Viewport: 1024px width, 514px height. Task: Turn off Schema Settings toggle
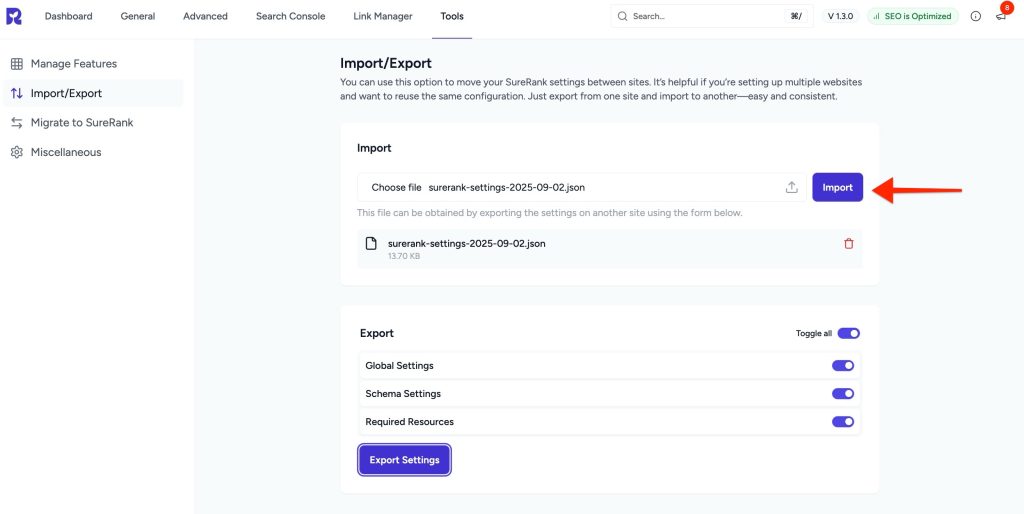pos(842,394)
